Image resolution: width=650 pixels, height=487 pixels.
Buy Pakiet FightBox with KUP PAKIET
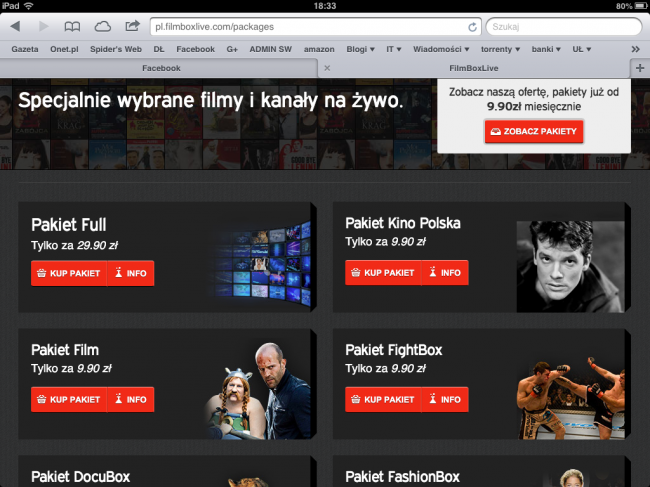coord(383,400)
